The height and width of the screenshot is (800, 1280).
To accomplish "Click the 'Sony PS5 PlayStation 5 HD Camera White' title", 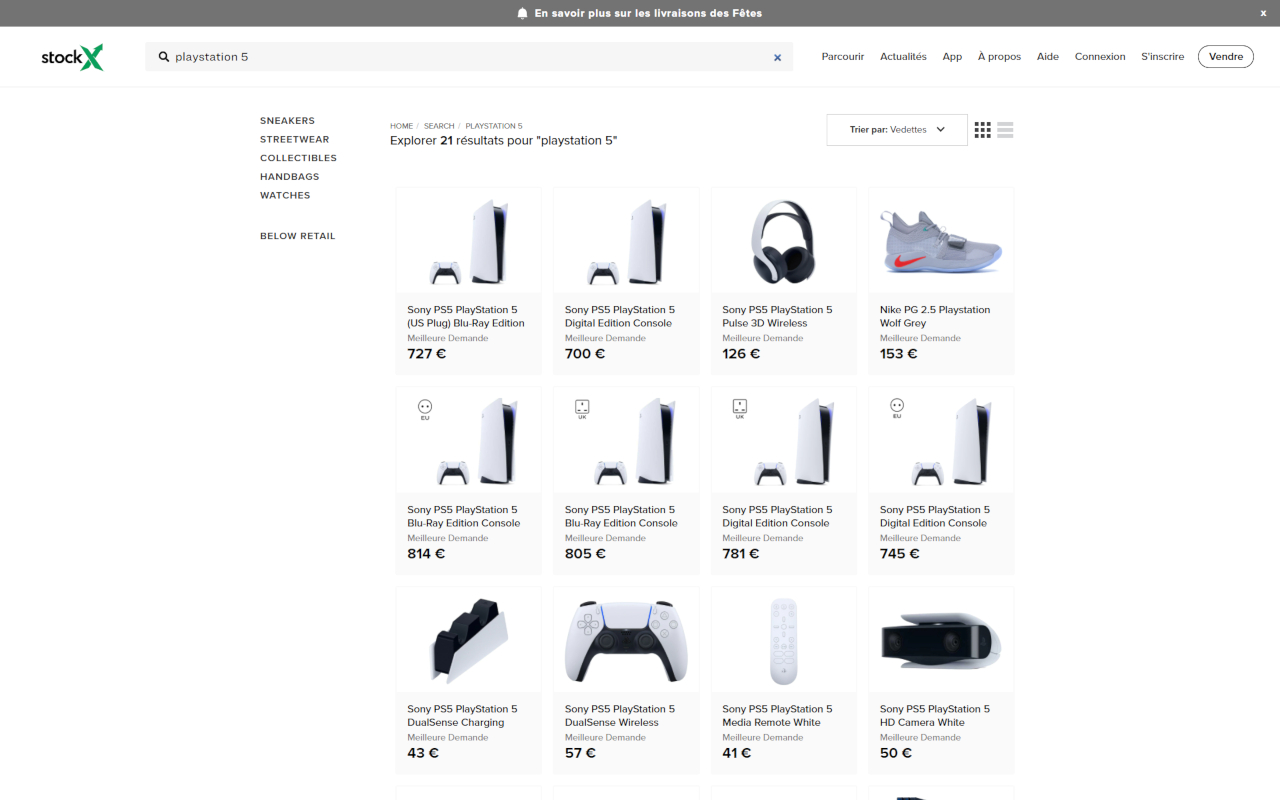I will 935,716.
